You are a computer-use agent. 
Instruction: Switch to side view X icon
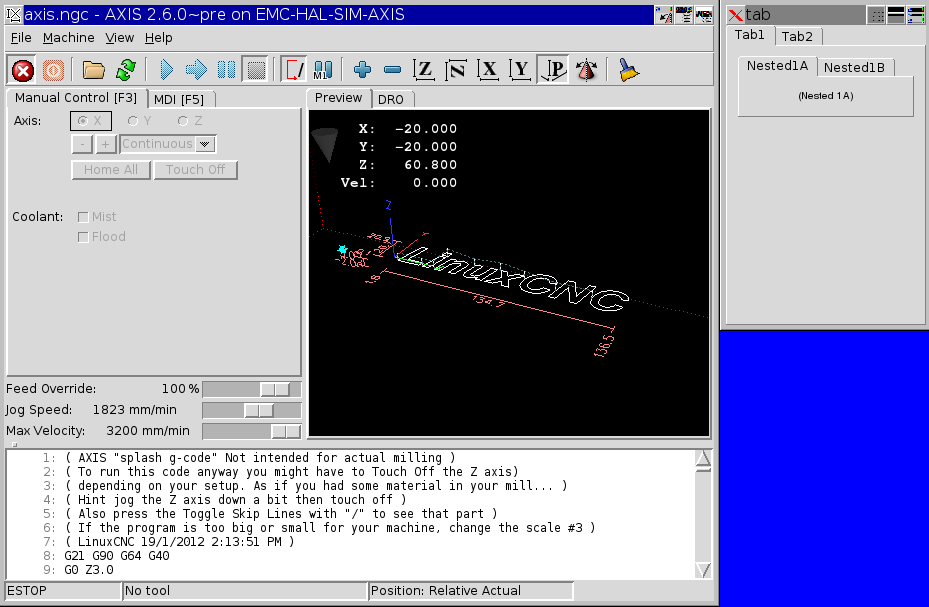(488, 70)
